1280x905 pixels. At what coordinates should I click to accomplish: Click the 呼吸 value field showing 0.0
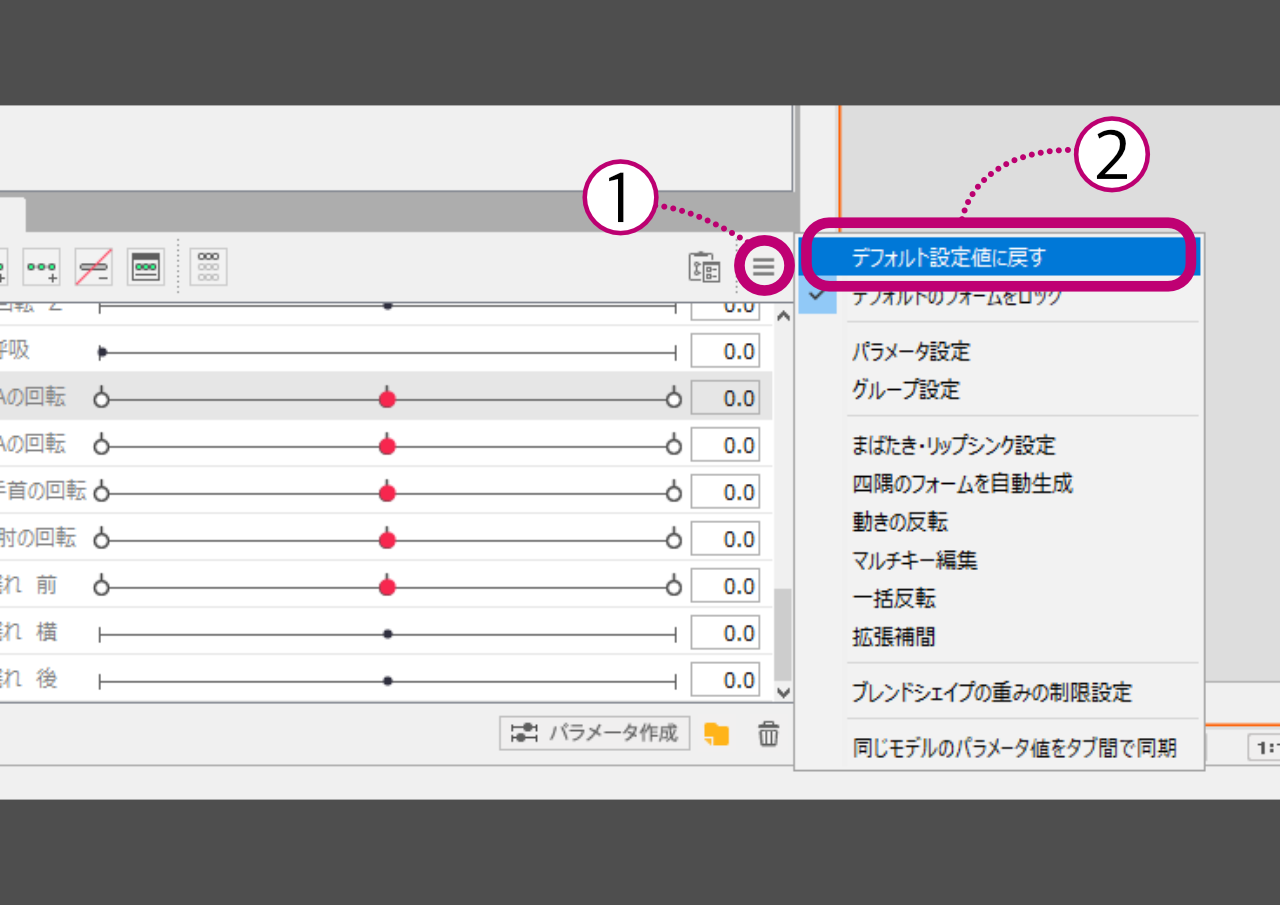coord(725,352)
